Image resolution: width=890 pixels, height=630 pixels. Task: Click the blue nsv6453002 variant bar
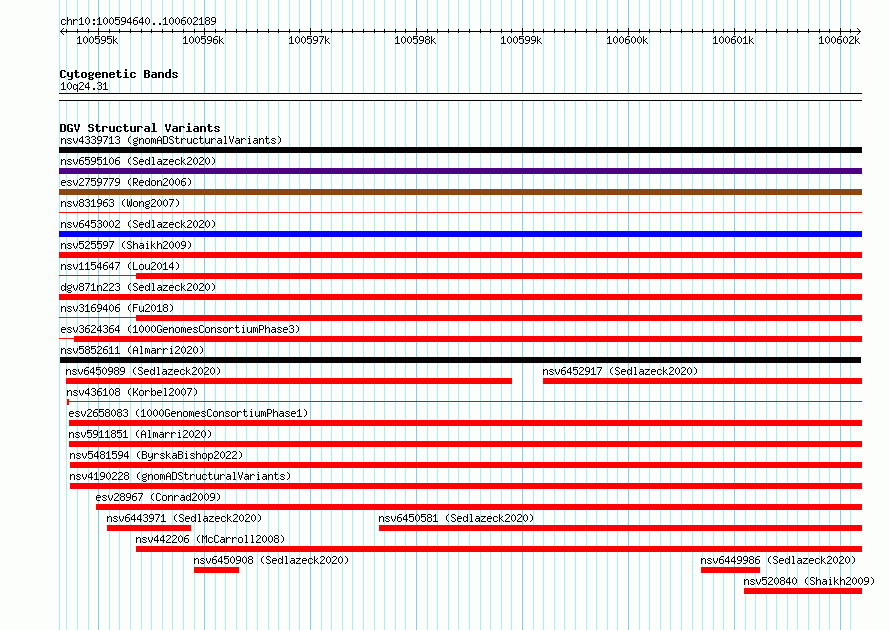click(460, 234)
